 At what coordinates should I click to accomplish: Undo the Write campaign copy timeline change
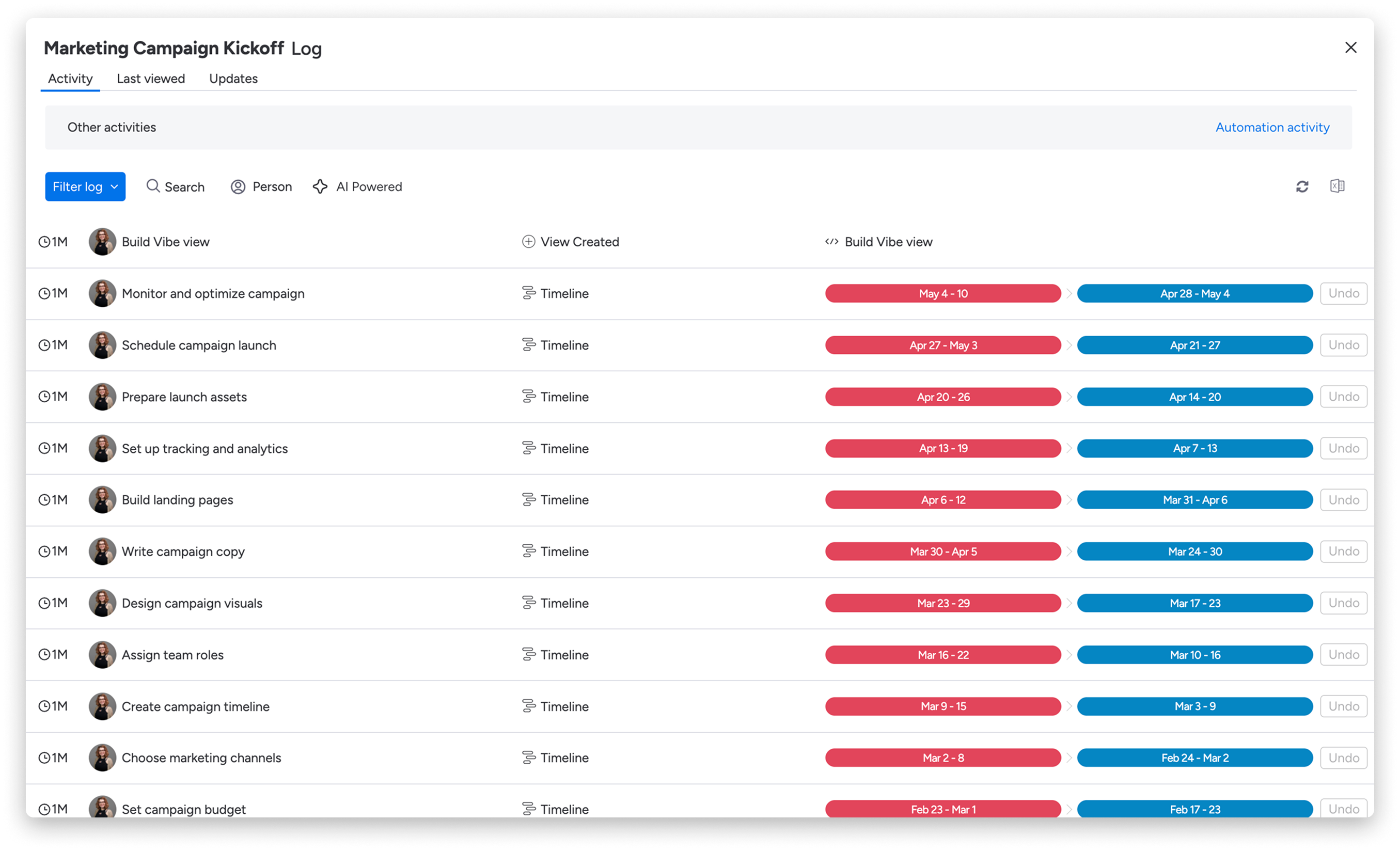[x=1343, y=551]
